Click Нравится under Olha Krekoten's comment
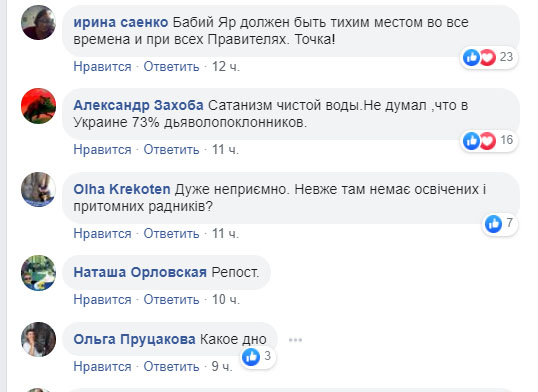The width and height of the screenshot is (538, 392). tap(102, 234)
